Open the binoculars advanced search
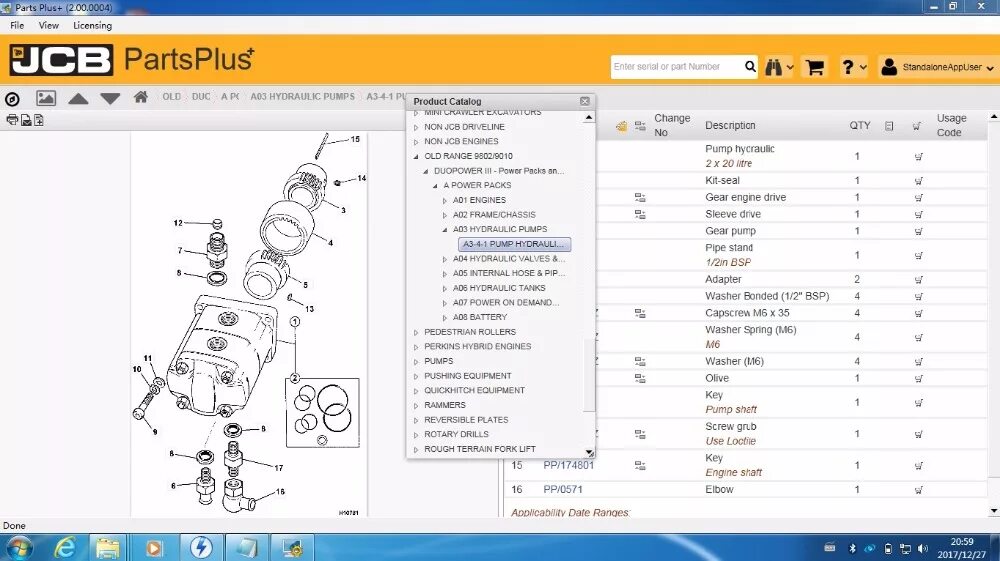This screenshot has width=1000, height=561. [x=779, y=67]
